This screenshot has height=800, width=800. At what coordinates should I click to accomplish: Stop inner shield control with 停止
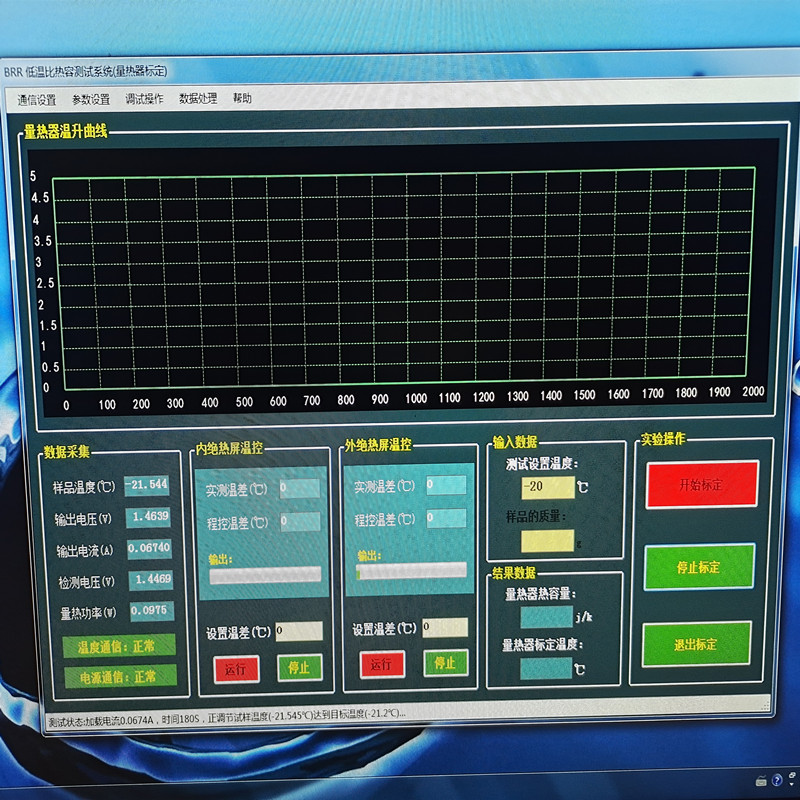[299, 667]
